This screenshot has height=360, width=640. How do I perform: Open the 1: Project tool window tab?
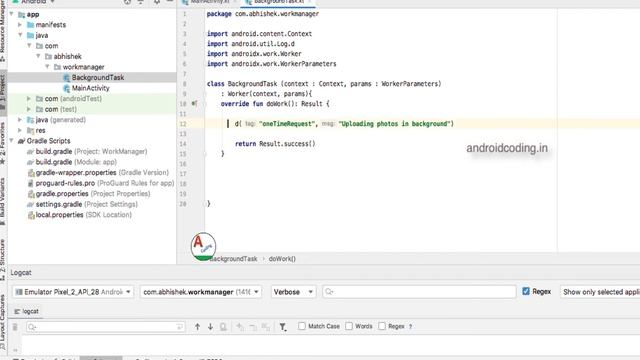coord(3,92)
